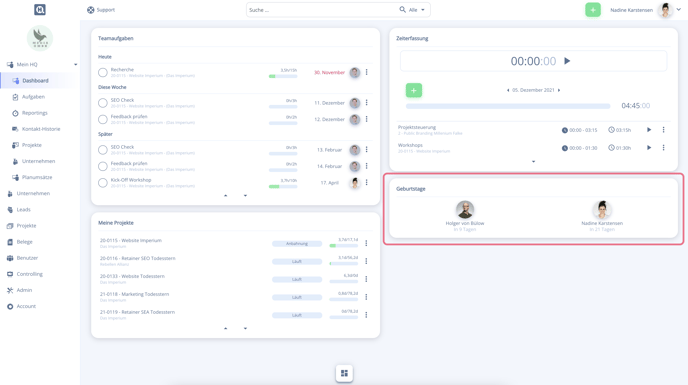Open options for 20-0115 Website Imperium project

pos(366,243)
